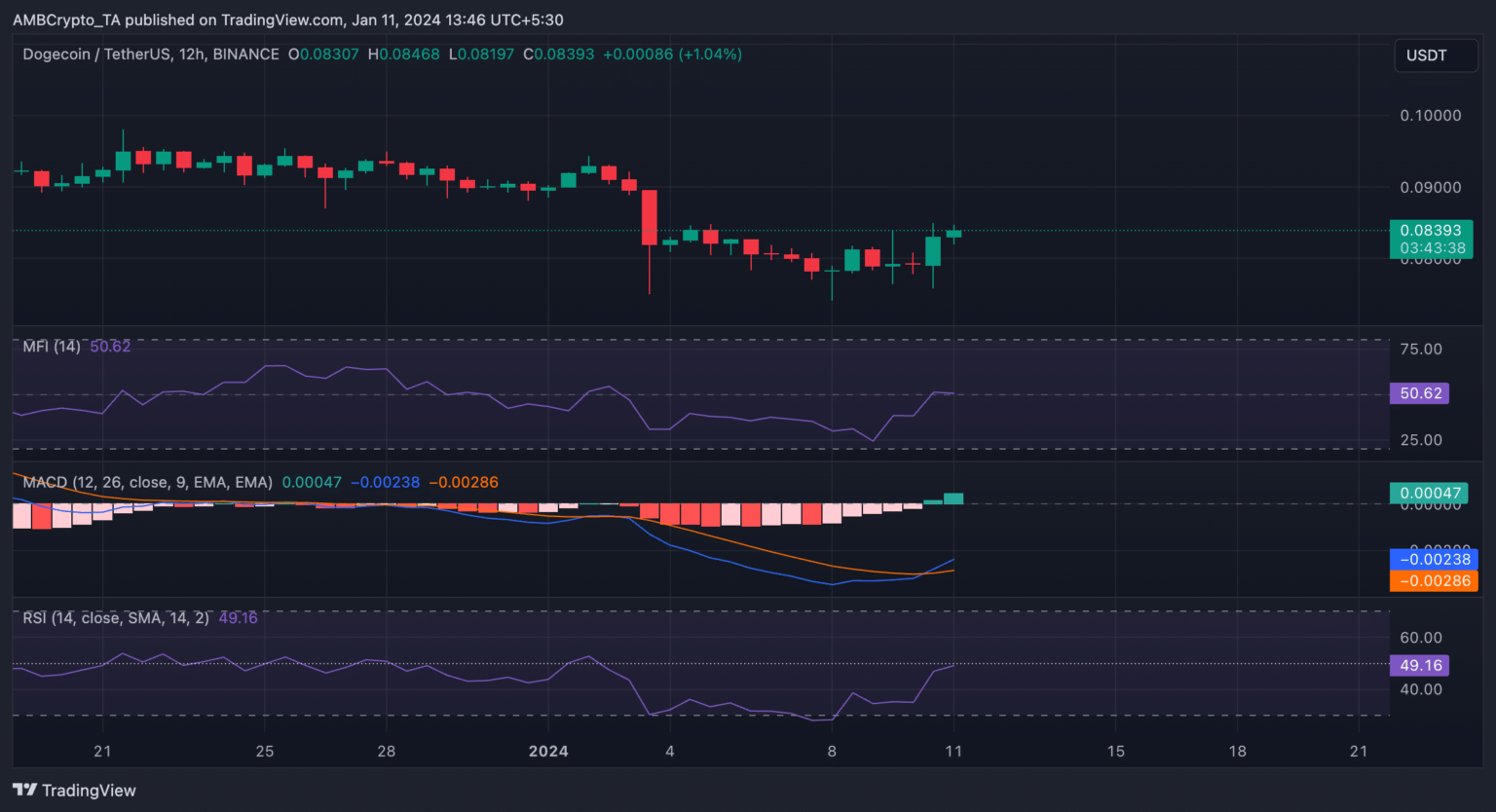Screen dimensions: 1496x812
Task: Click the current price tag 0.08393
Action: pyautogui.click(x=1430, y=231)
